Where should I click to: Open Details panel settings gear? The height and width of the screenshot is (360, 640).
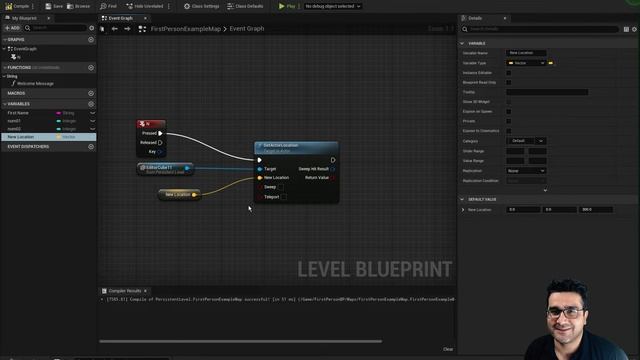[634, 29]
